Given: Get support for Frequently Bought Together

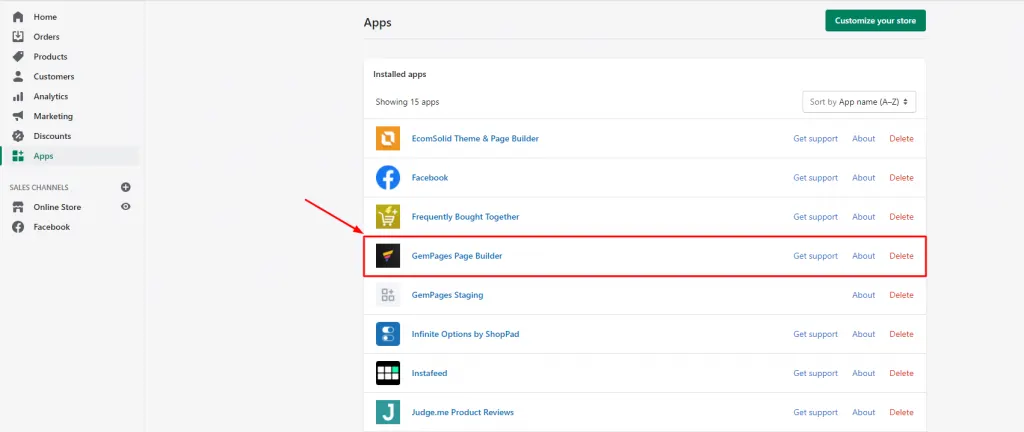Looking at the screenshot, I should coord(815,217).
